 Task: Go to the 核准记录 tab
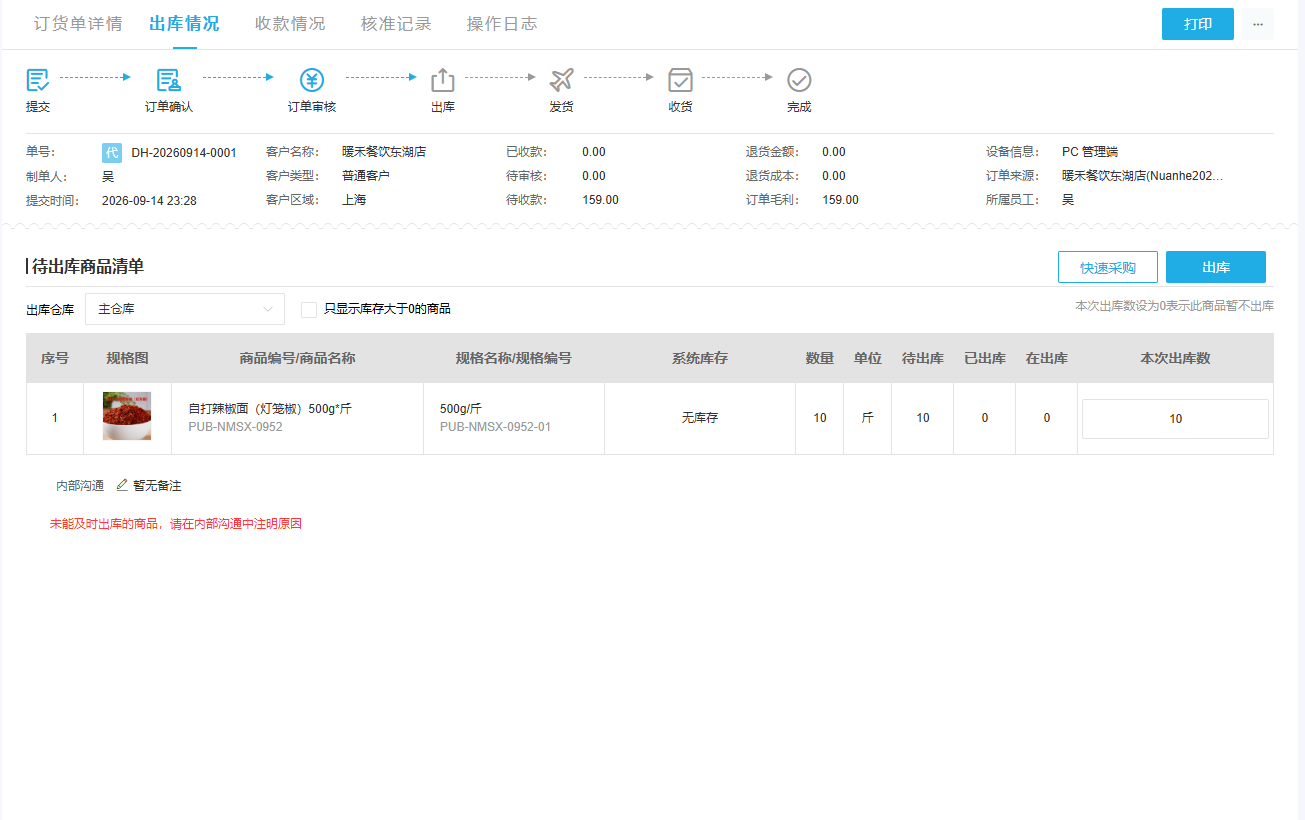click(x=396, y=24)
